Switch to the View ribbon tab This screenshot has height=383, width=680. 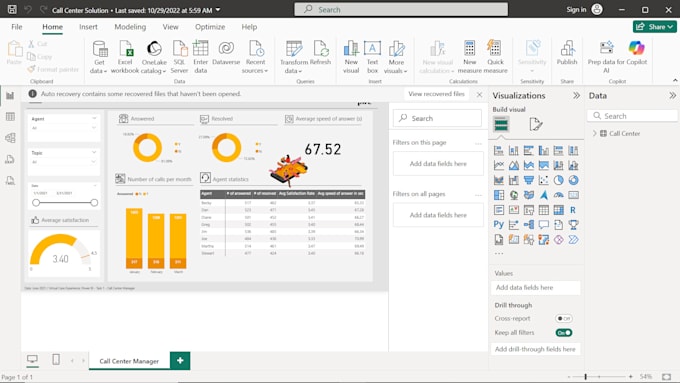click(x=170, y=27)
